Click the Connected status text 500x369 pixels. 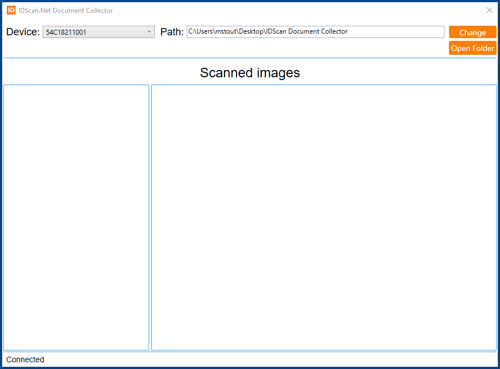point(25,360)
